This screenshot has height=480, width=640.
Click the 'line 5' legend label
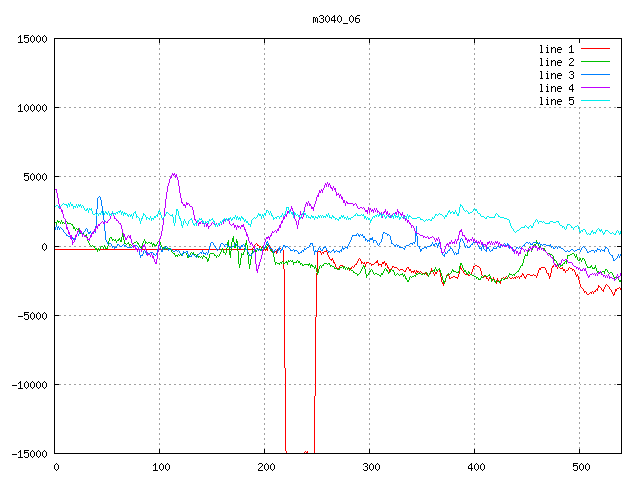556,101
